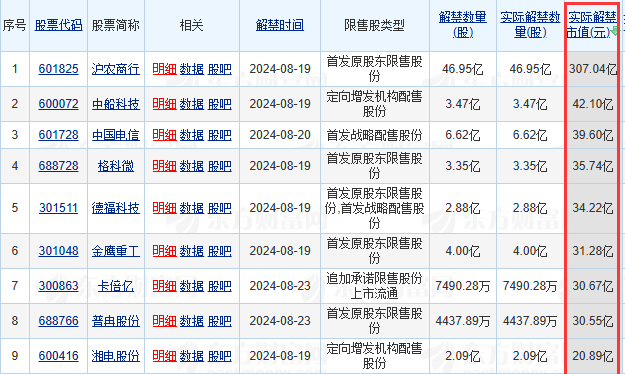Select the 307.04亿 market value cell
Viewport: 625px width, 374px height.
click(x=592, y=69)
